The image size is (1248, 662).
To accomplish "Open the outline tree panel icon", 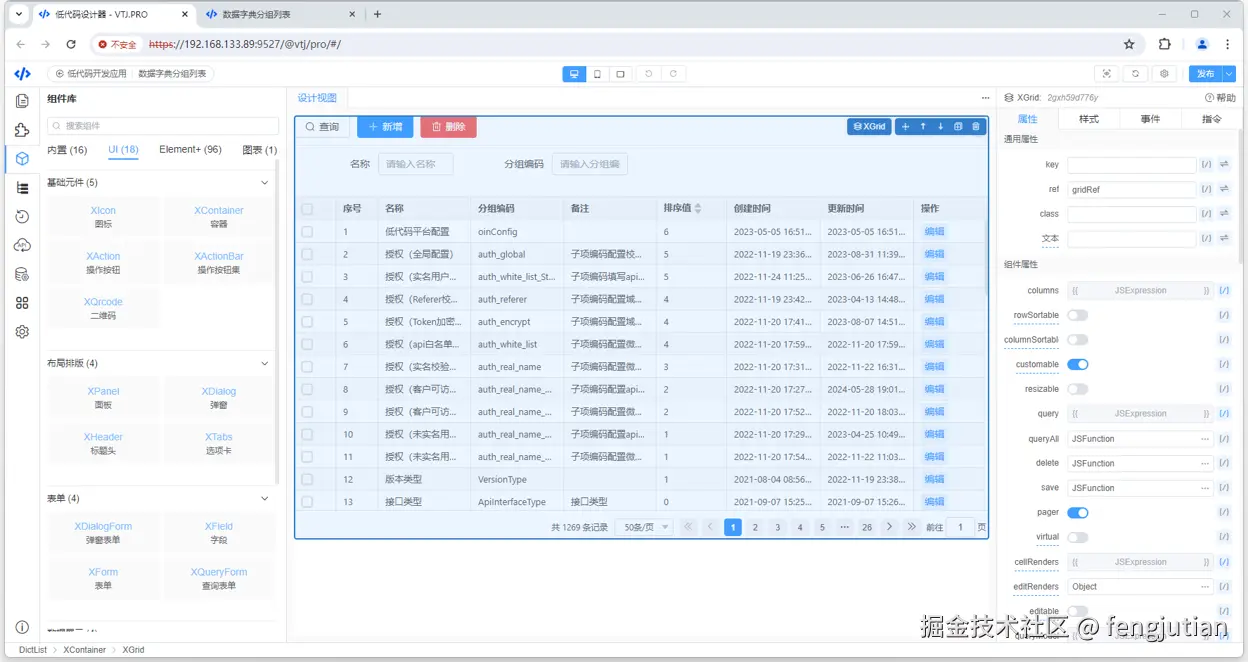I will pos(22,188).
